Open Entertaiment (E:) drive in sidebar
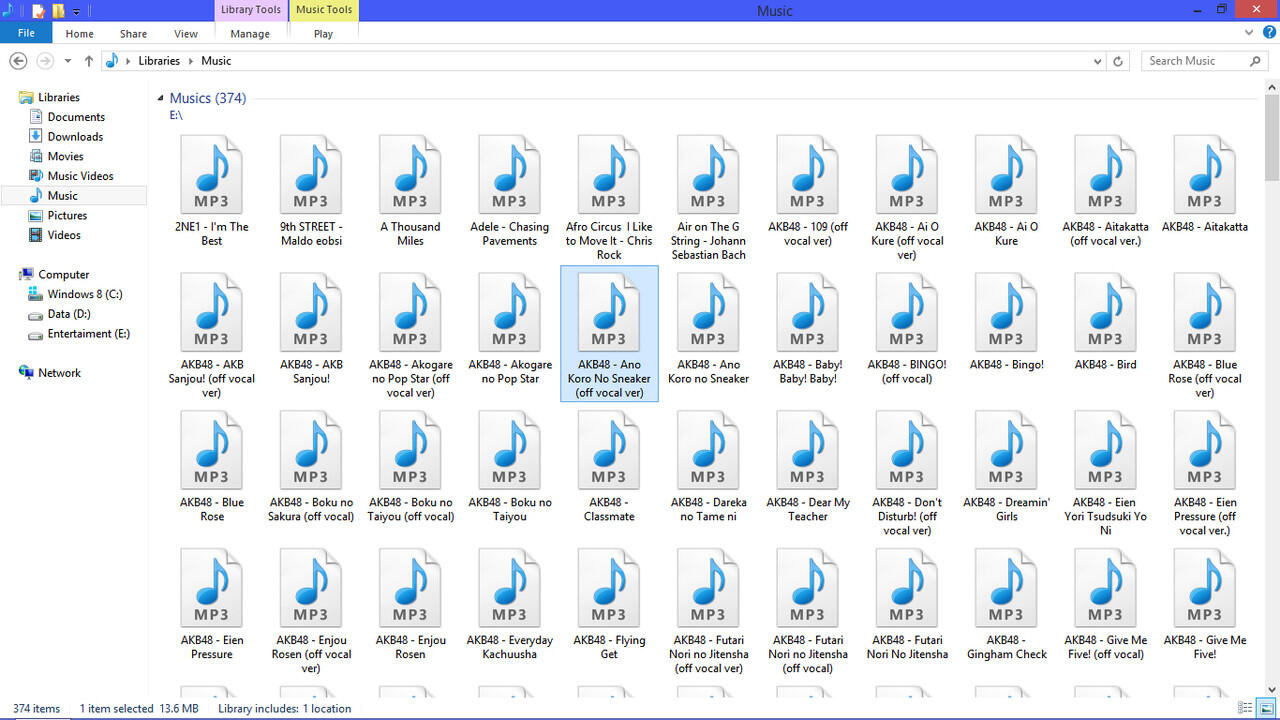The image size is (1280, 720). click(88, 334)
